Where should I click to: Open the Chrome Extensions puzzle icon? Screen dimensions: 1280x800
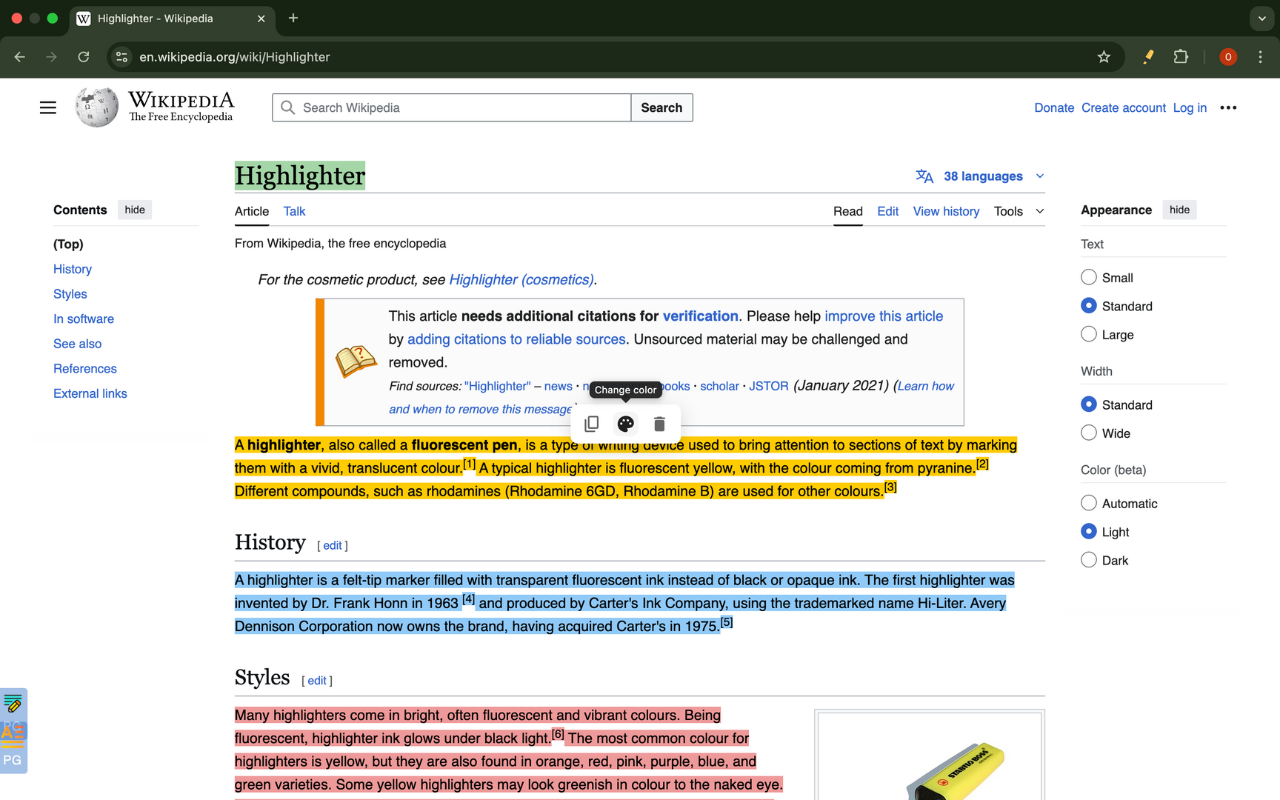1181,57
